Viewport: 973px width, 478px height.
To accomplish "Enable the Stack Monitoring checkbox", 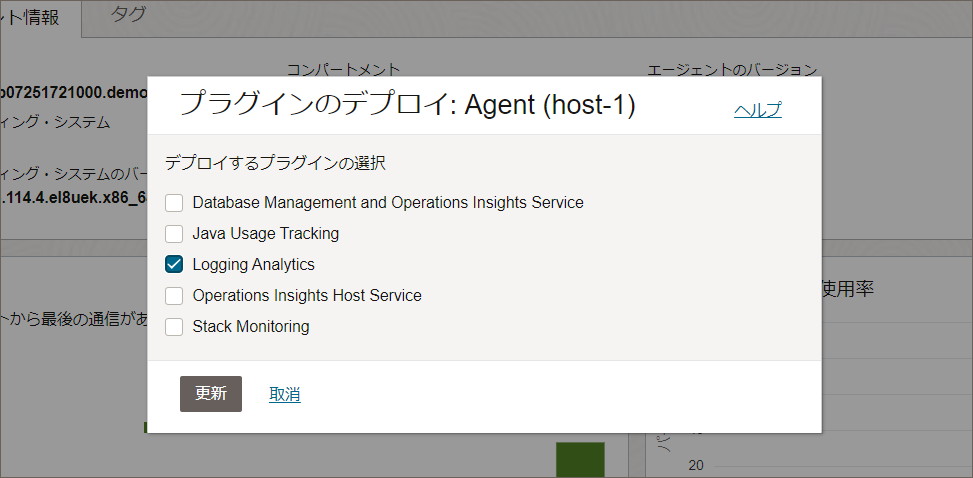I will click(174, 327).
